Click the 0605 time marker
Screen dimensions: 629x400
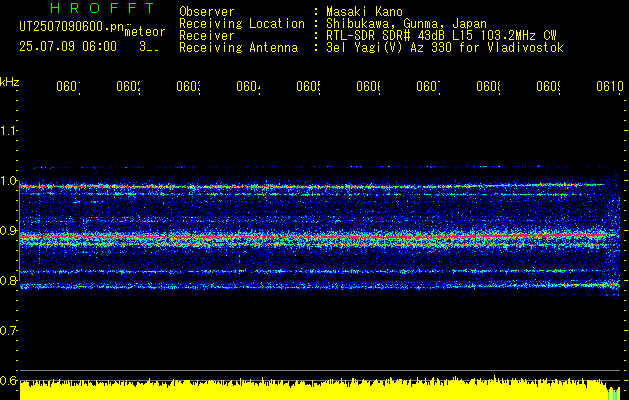pos(308,87)
